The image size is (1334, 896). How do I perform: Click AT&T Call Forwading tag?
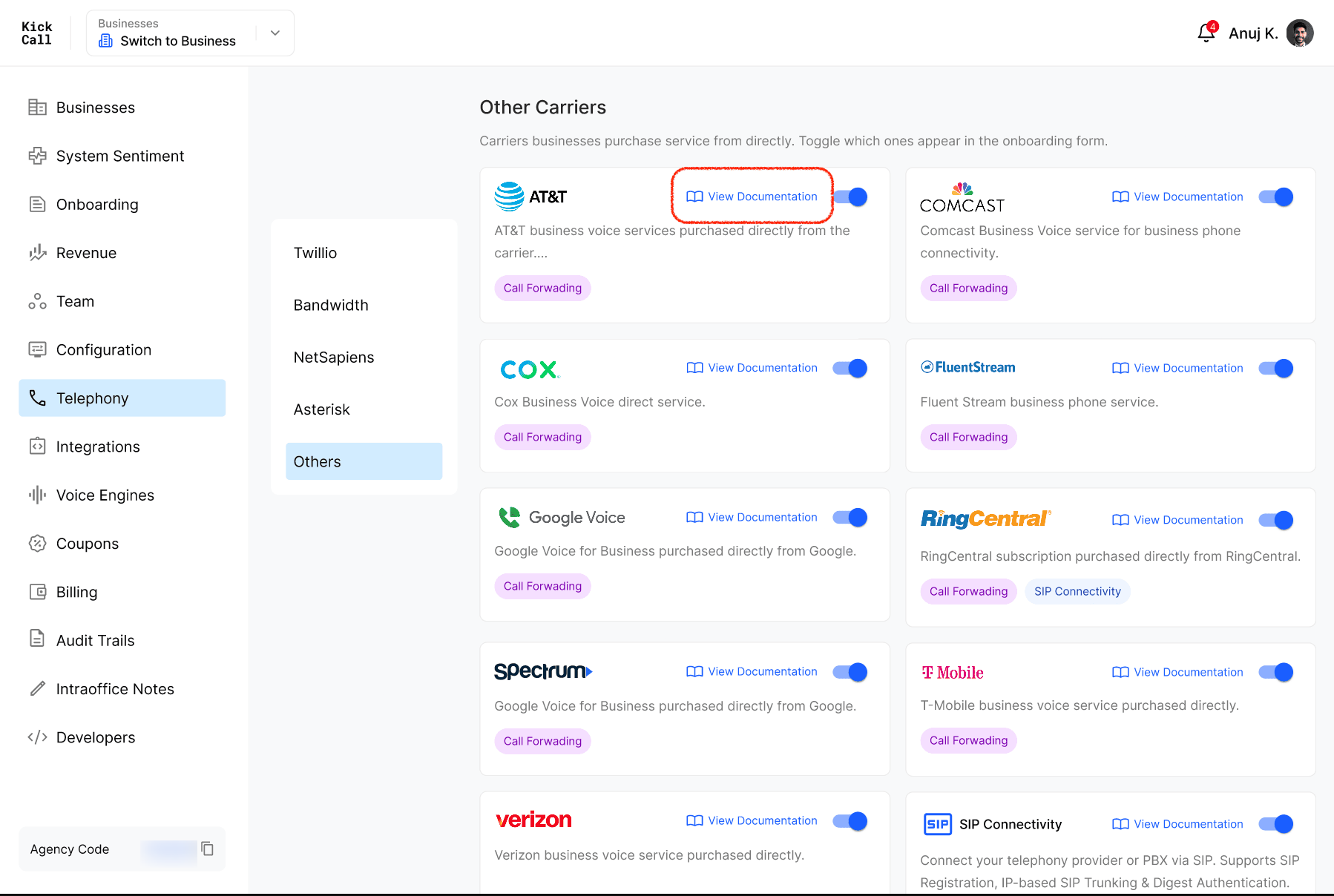pyautogui.click(x=542, y=288)
